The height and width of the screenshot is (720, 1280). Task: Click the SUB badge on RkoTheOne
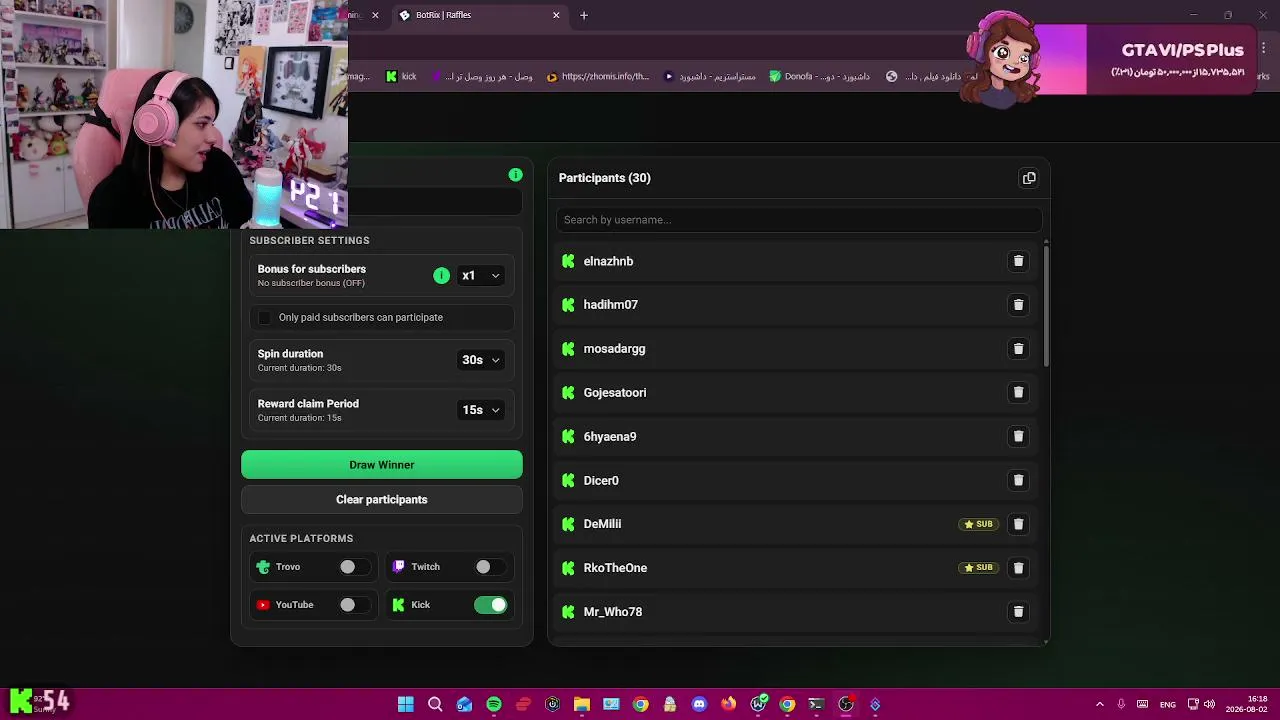coord(978,568)
